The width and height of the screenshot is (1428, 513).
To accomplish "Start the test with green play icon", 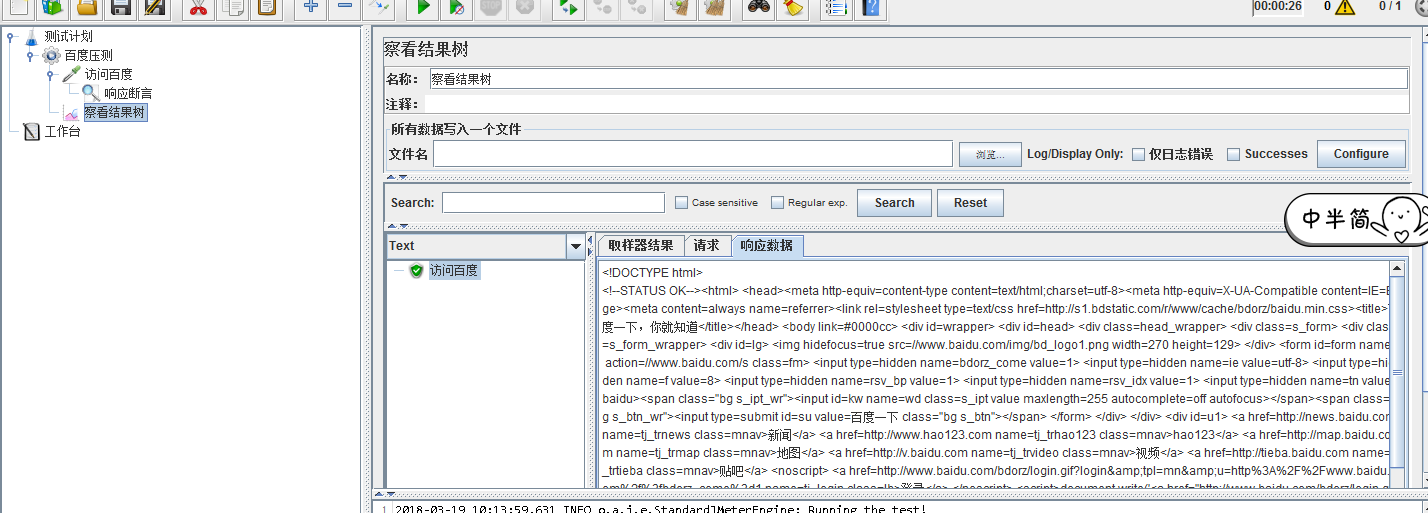I will click(x=423, y=8).
